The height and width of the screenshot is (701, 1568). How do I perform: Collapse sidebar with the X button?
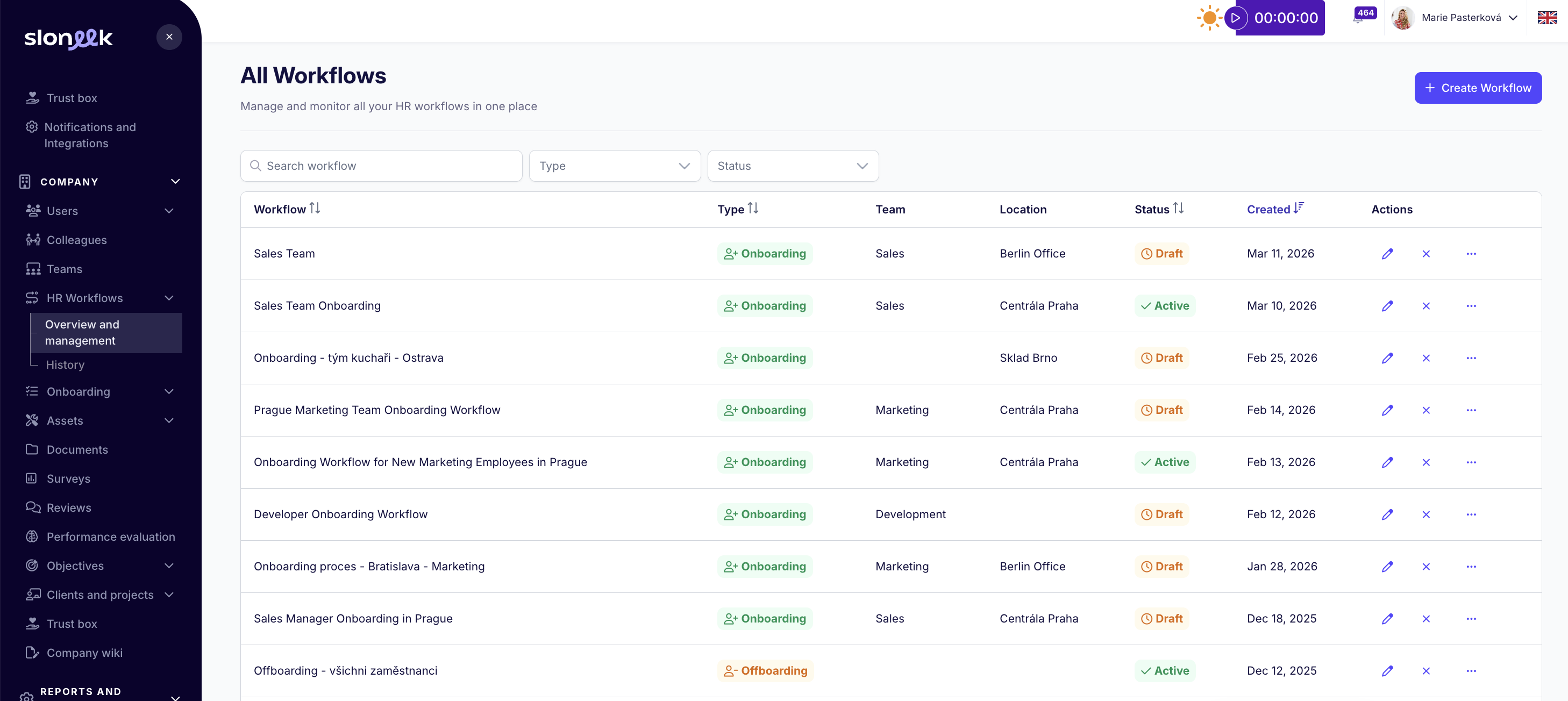[x=169, y=37]
